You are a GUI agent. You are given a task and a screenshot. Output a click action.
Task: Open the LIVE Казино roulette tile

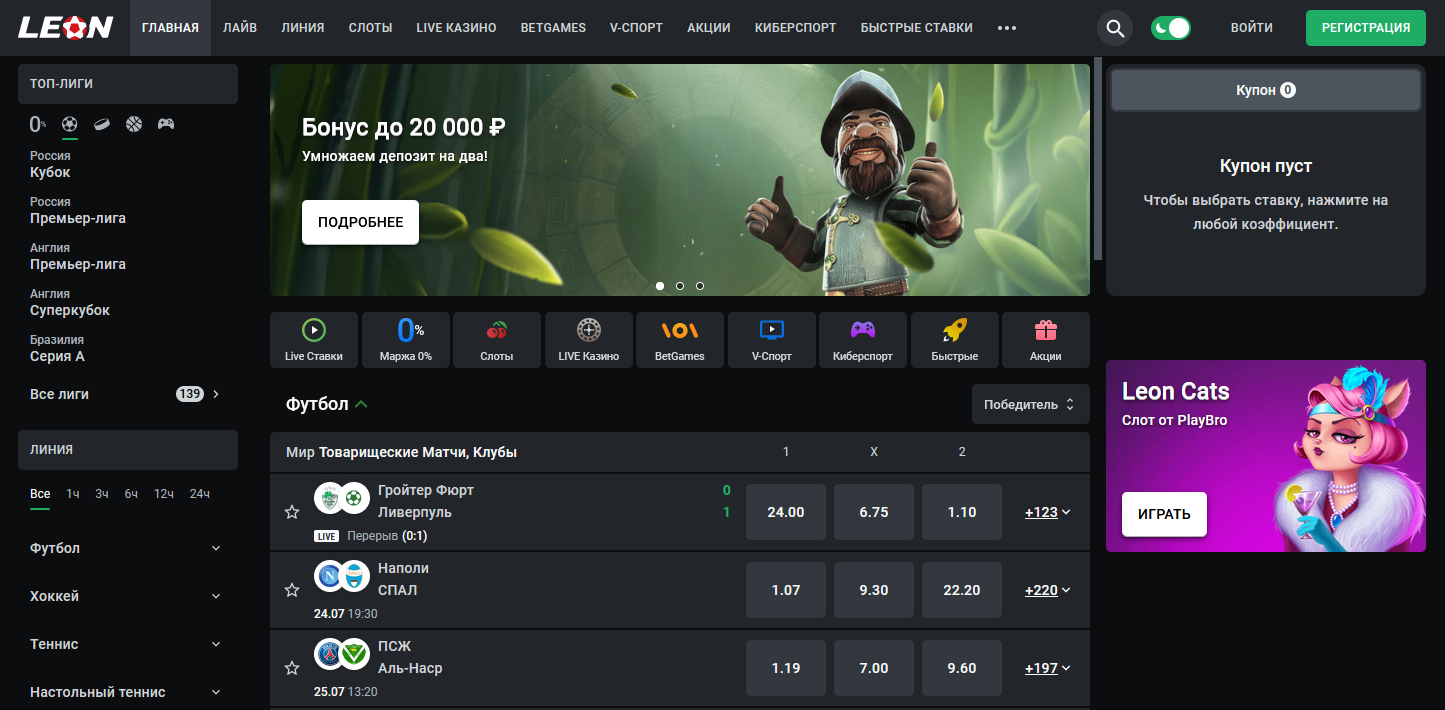click(589, 340)
